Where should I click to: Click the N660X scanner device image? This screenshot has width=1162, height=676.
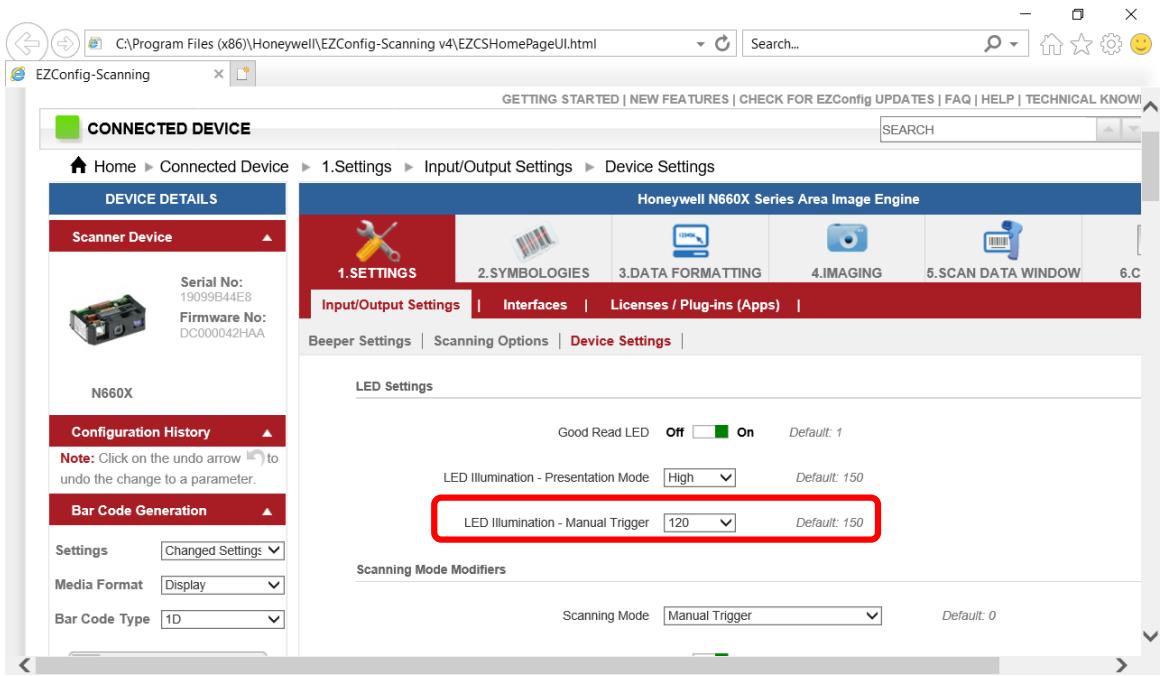(107, 319)
